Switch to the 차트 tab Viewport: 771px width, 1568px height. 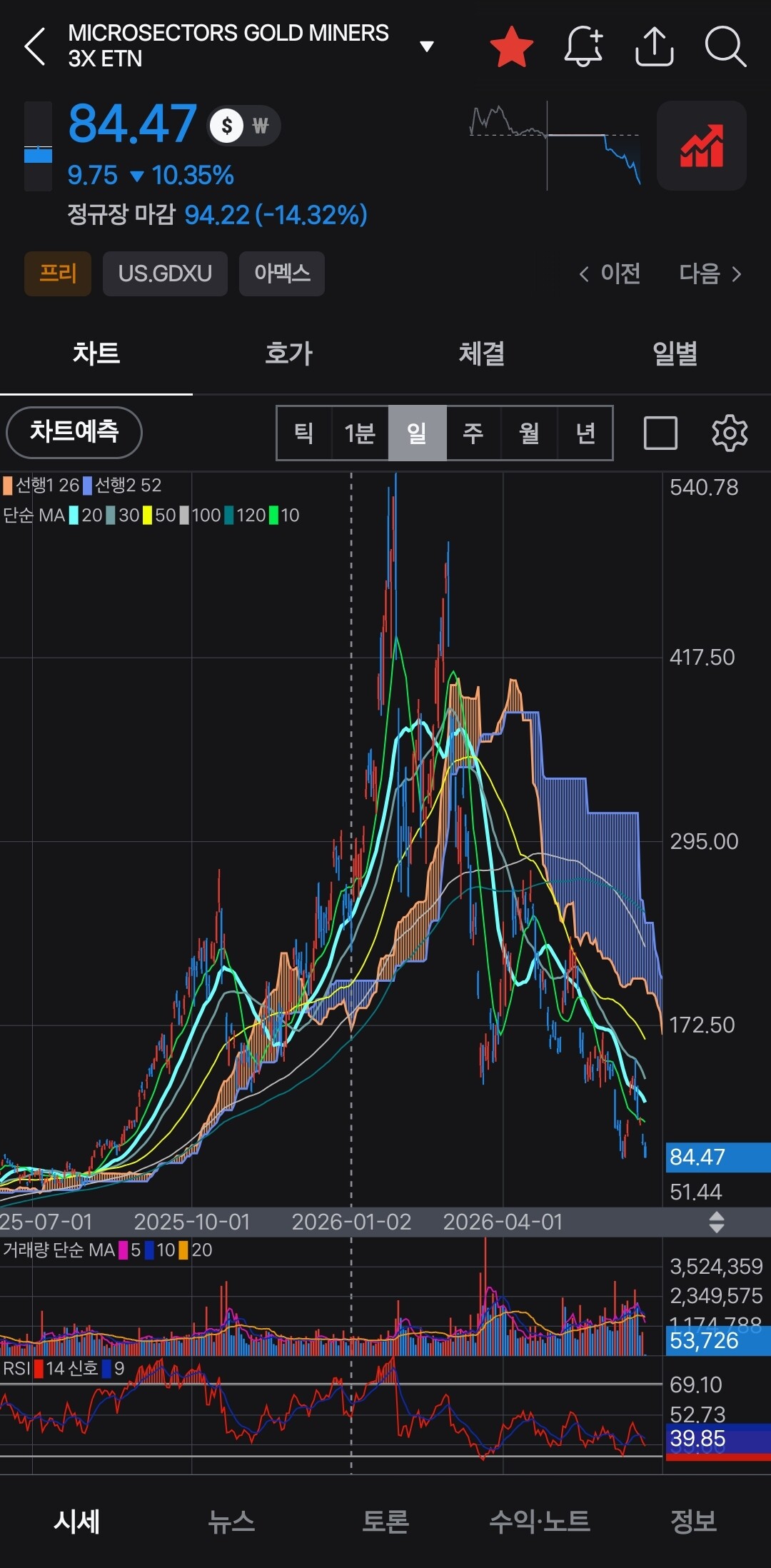(x=96, y=353)
